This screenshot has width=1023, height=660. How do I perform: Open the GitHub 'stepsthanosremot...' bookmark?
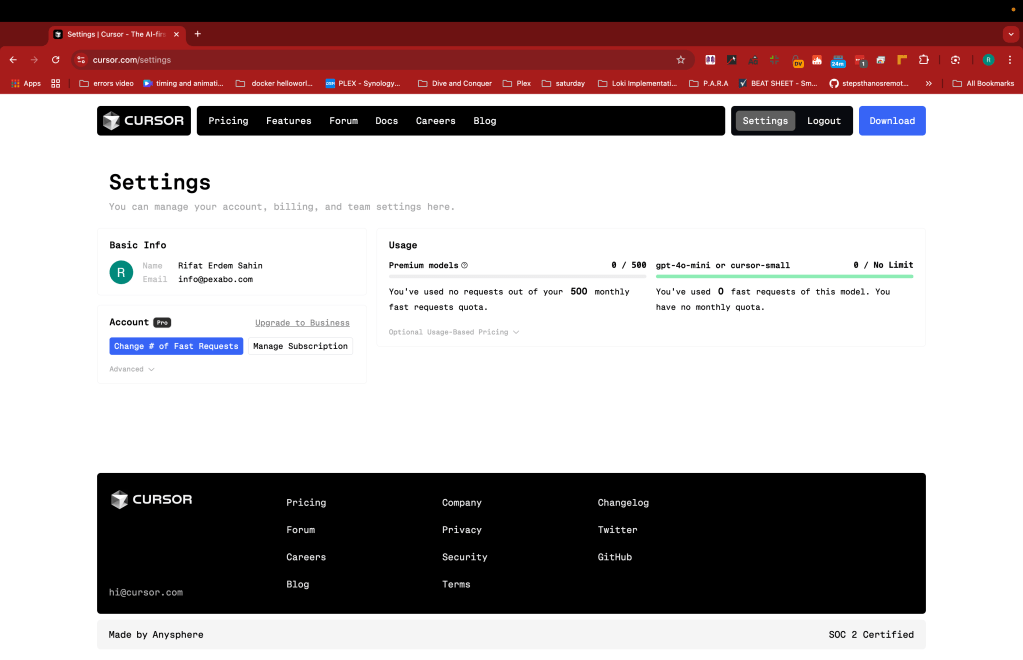[x=868, y=83]
